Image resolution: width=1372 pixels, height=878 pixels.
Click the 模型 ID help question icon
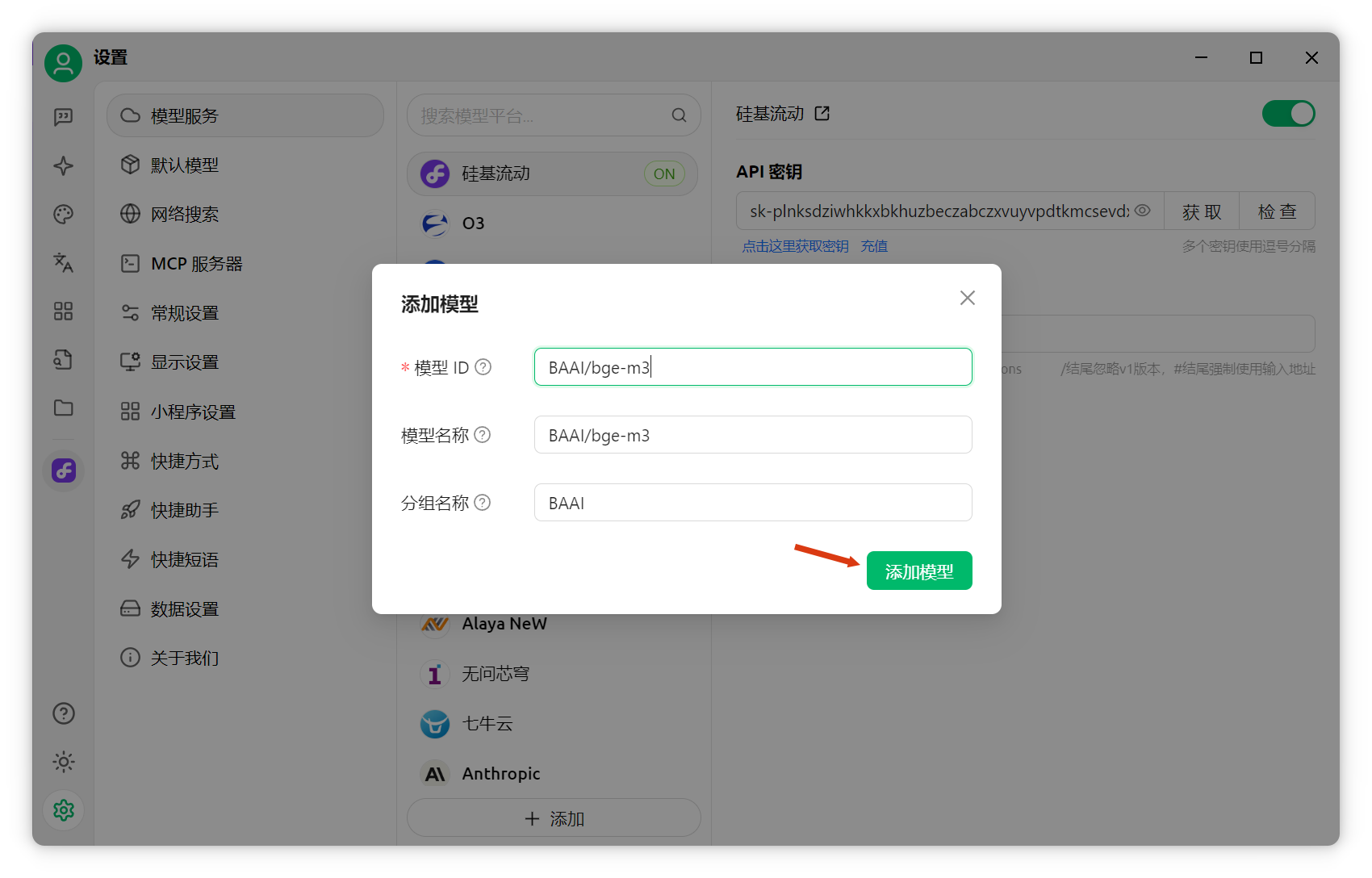point(483,367)
